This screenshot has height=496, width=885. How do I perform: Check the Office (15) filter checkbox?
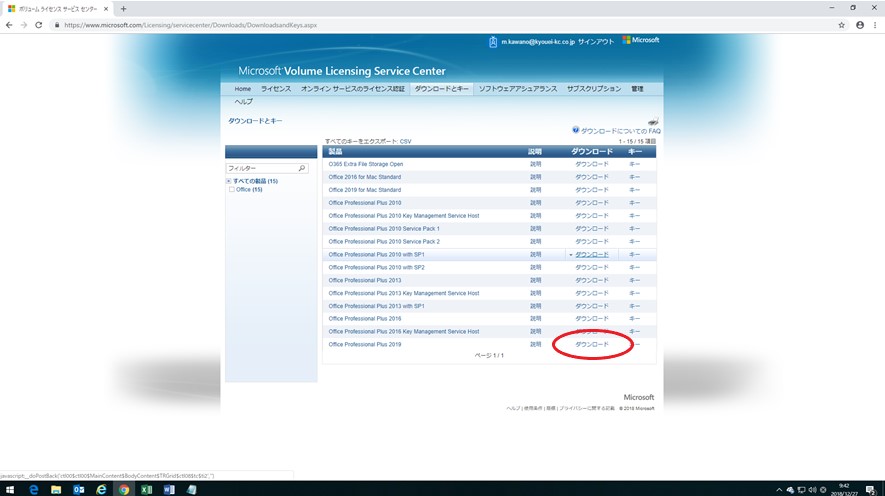pos(231,190)
